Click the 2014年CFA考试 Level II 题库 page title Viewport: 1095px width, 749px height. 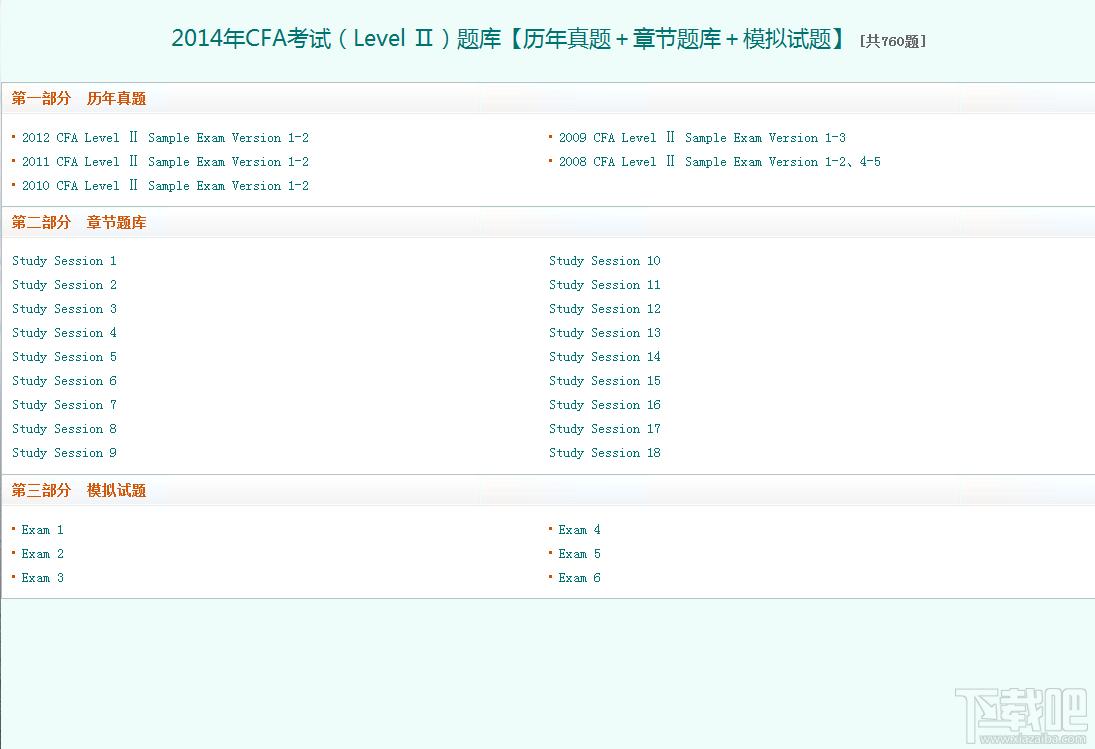point(510,38)
